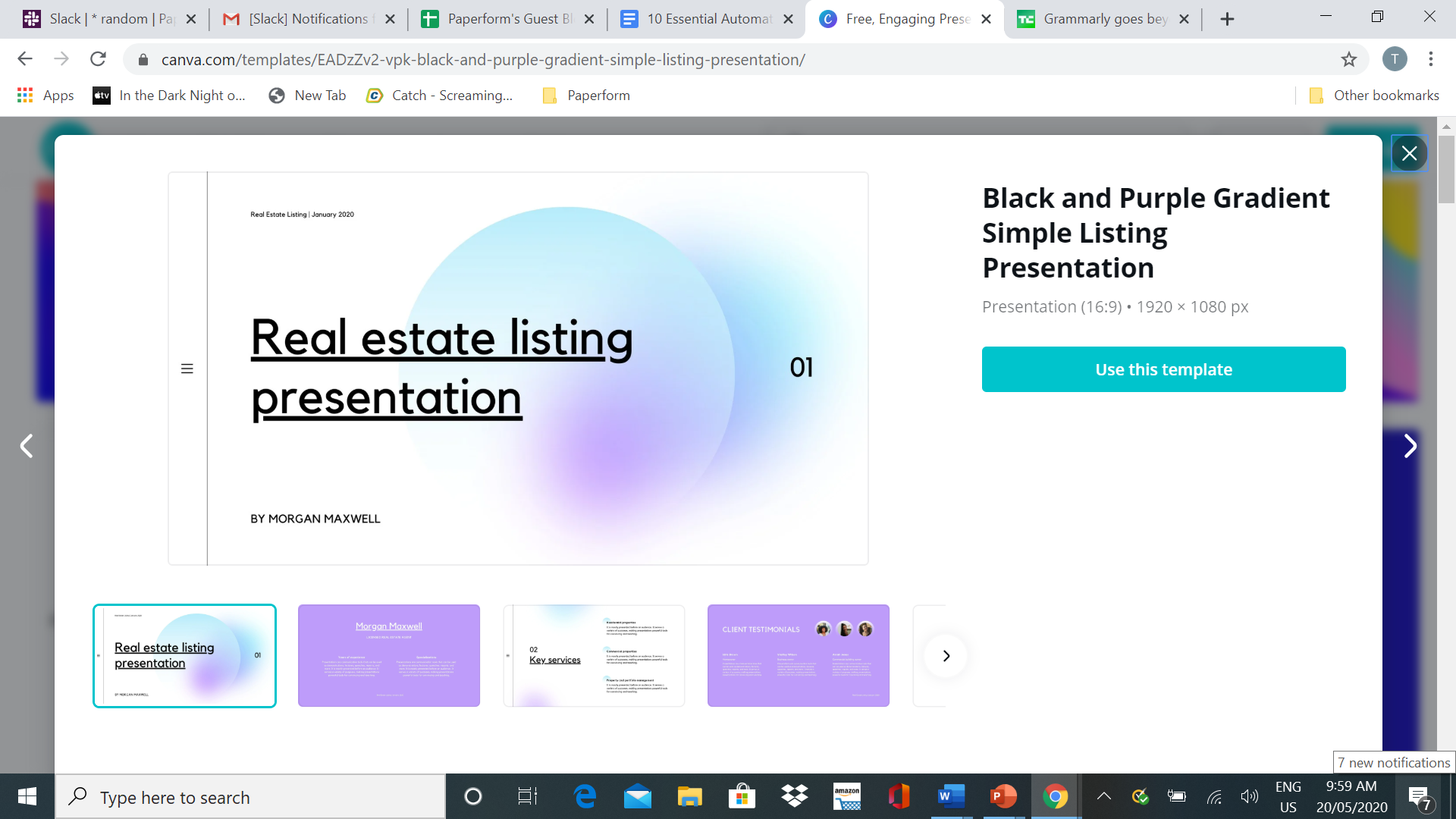This screenshot has width=1456, height=819.
Task: Open the Paperform bookmark folder
Action: click(x=586, y=96)
